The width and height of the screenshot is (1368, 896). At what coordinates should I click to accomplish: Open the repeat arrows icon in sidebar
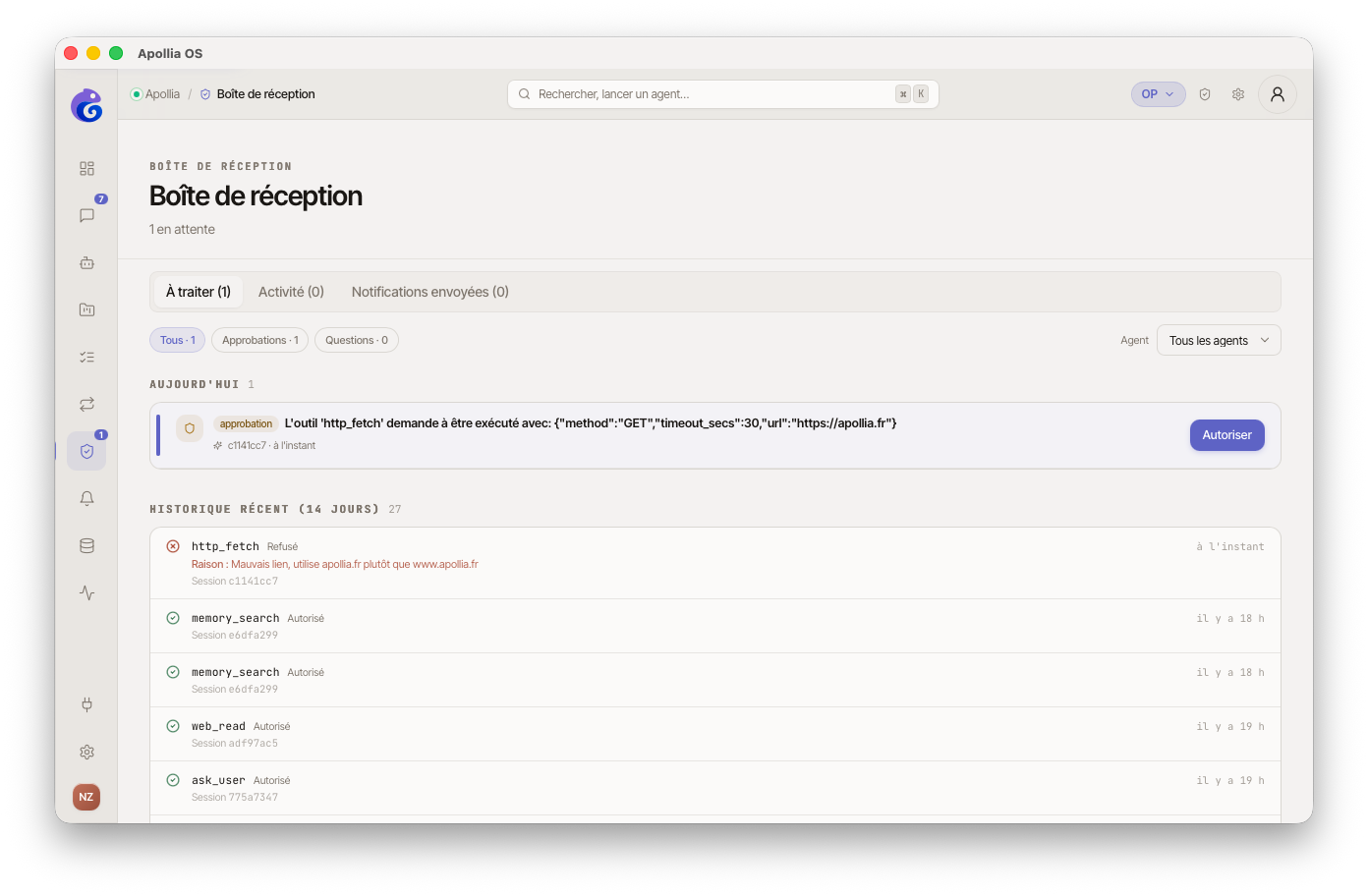coord(86,405)
